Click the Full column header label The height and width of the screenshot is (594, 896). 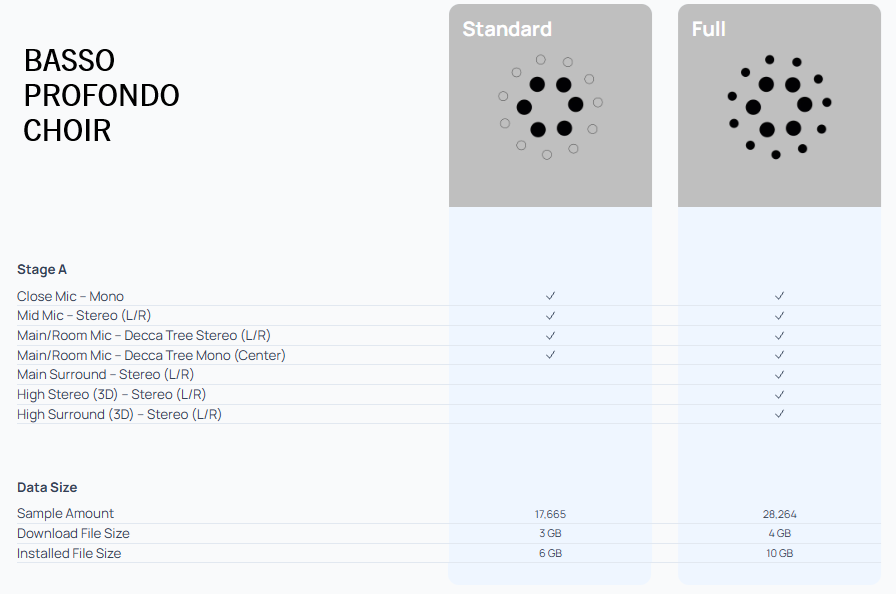[709, 29]
